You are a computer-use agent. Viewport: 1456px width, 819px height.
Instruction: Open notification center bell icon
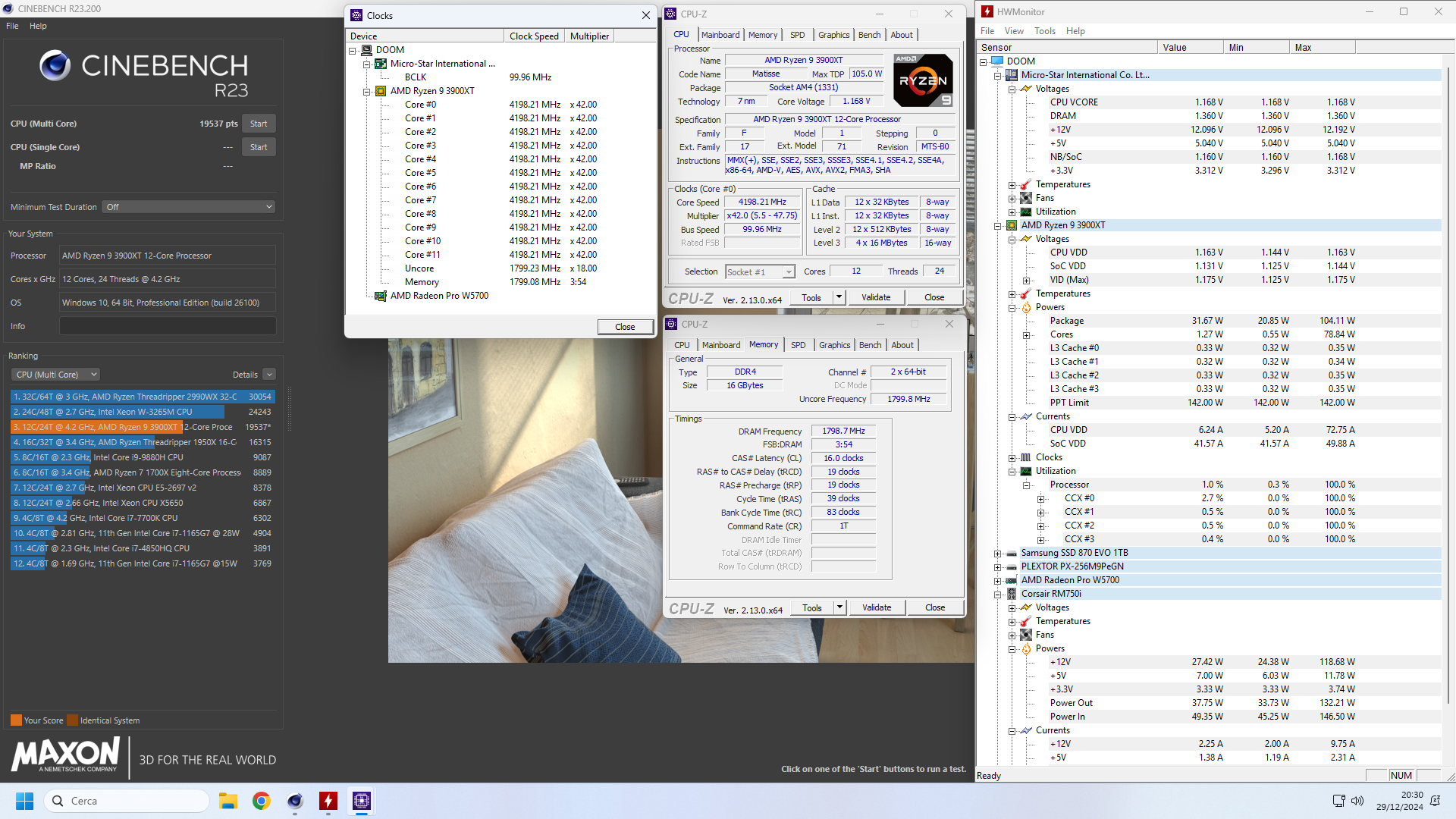1435,801
